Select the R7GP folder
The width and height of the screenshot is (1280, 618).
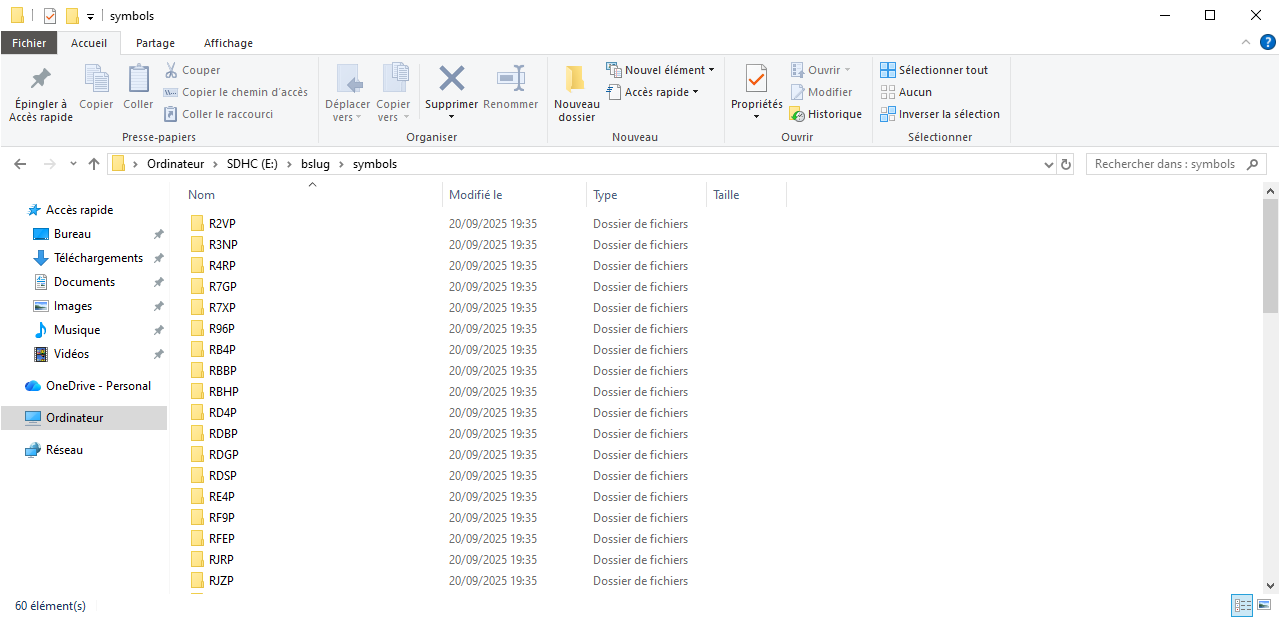click(222, 287)
